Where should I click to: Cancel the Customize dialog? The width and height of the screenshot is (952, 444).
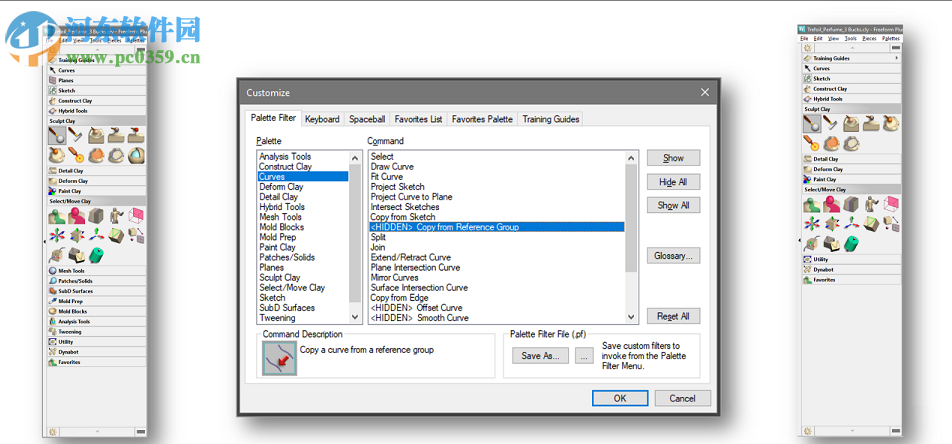(x=682, y=398)
